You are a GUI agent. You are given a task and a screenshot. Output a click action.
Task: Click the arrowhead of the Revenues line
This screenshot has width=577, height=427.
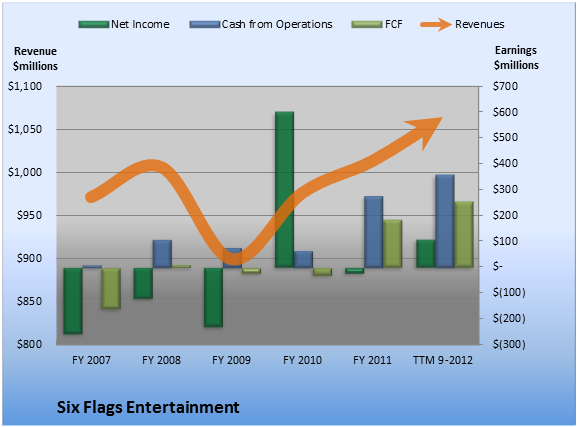[x=425, y=132]
